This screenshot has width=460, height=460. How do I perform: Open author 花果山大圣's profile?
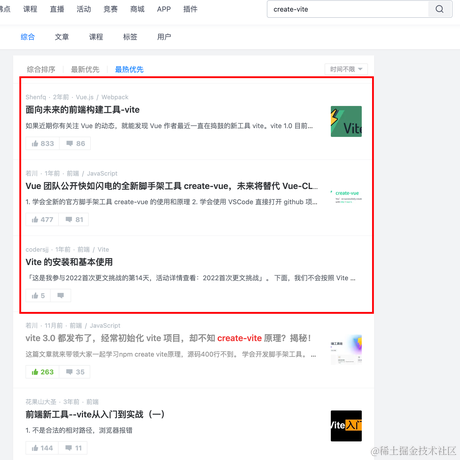tap(41, 402)
